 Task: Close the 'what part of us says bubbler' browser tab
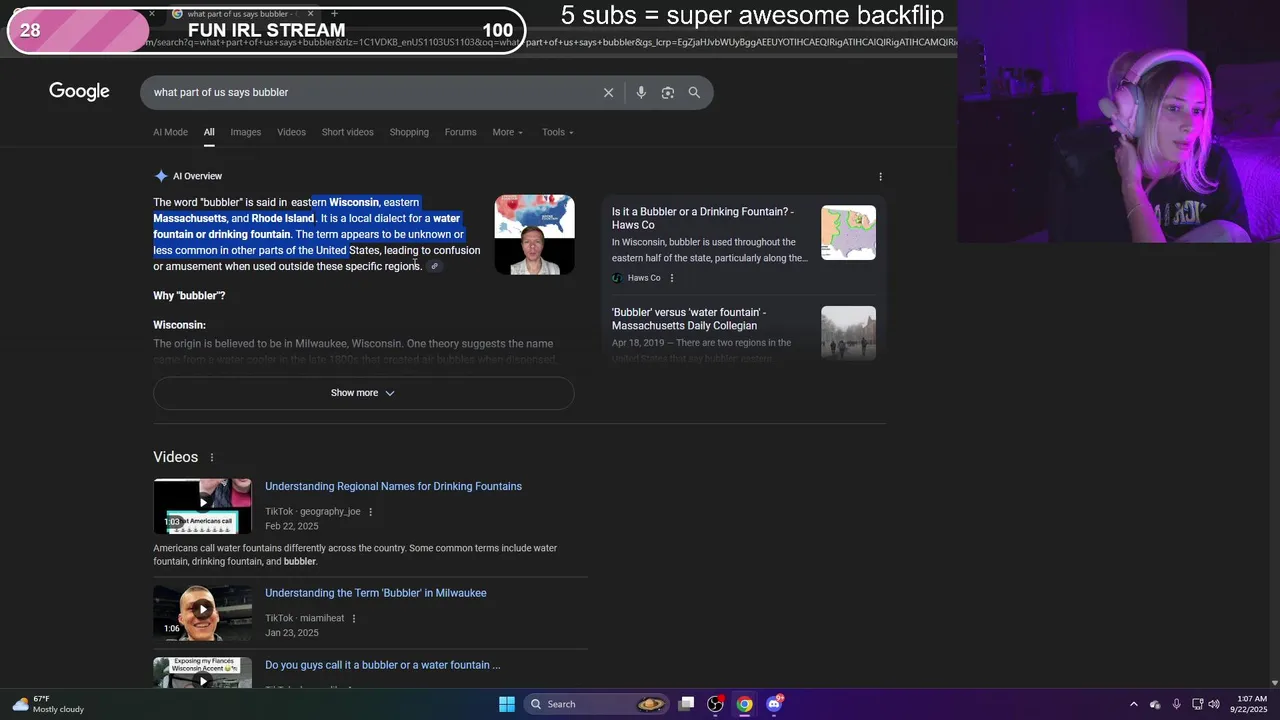point(310,13)
